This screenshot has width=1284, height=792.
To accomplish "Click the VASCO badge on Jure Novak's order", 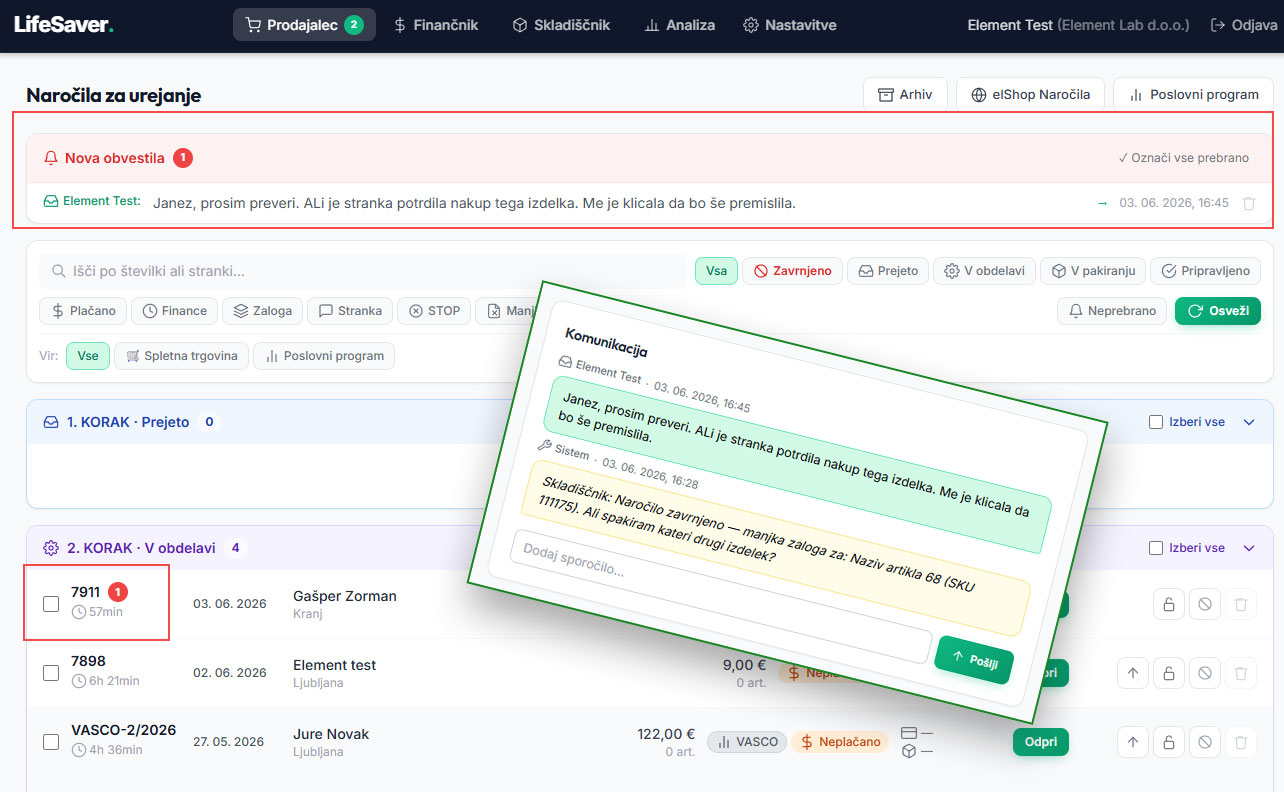I will [747, 742].
